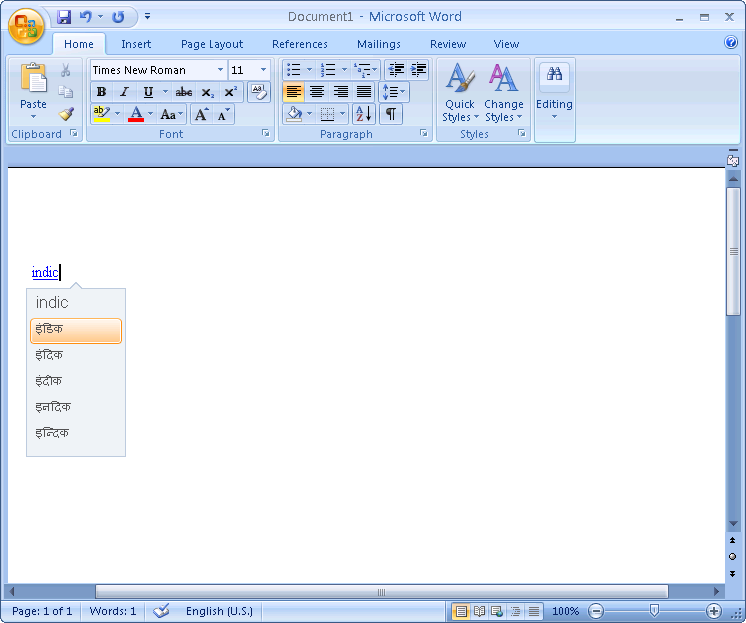The height and width of the screenshot is (623, 746).
Task: Open underline style dropdown arrow
Action: point(165,91)
